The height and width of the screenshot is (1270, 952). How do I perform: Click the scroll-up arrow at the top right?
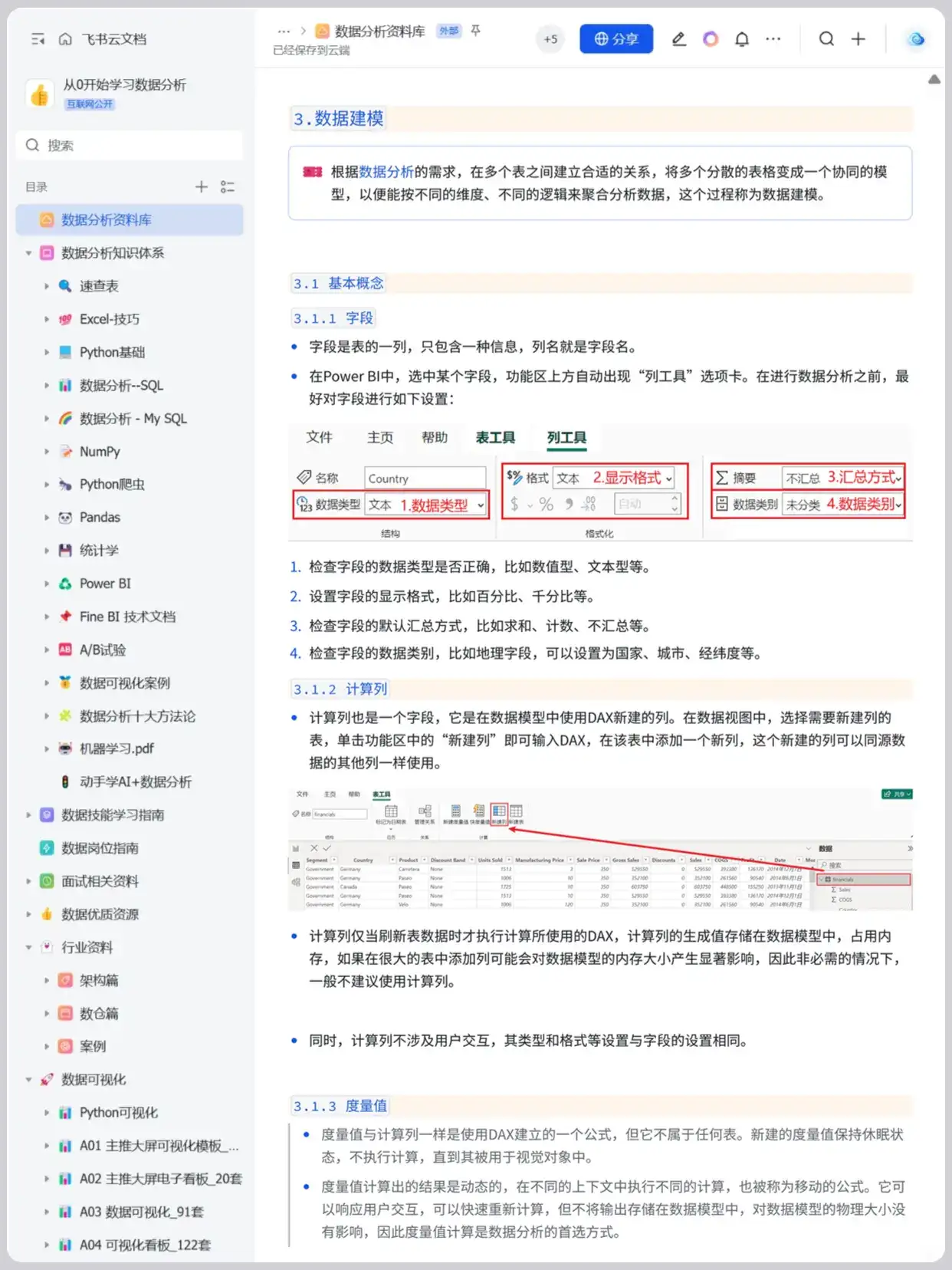pyautogui.click(x=934, y=79)
